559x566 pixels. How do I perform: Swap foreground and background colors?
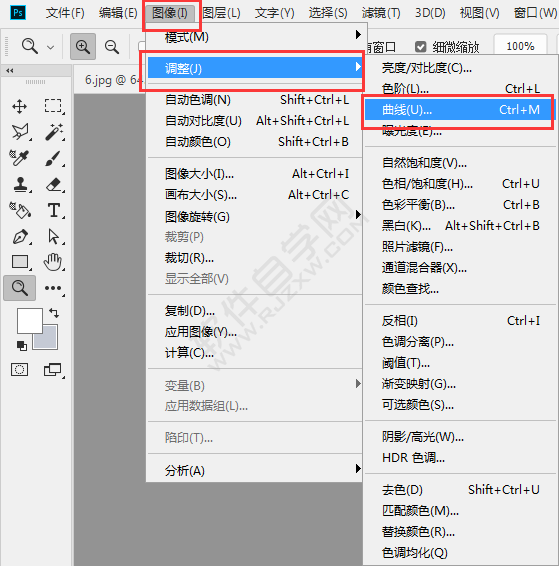tap(54, 312)
